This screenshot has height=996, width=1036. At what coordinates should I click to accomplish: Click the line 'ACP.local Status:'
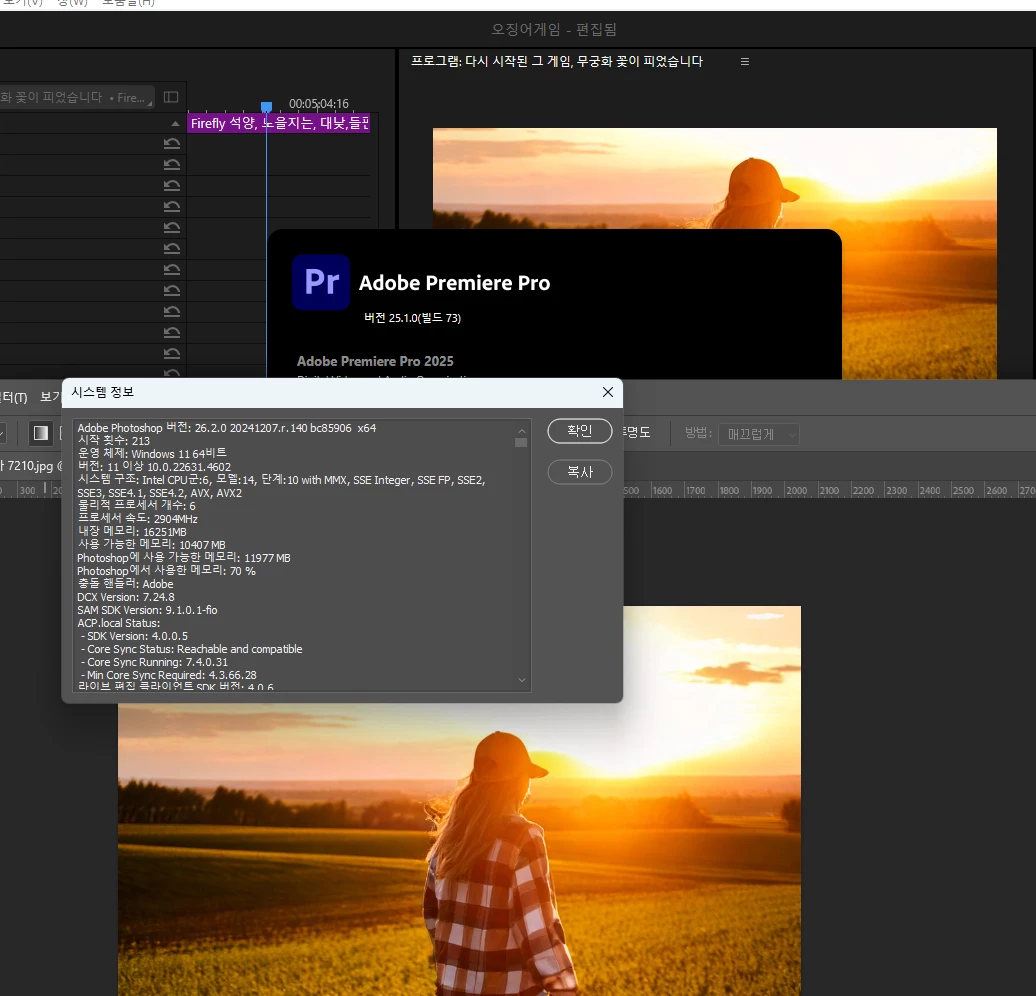coord(119,623)
